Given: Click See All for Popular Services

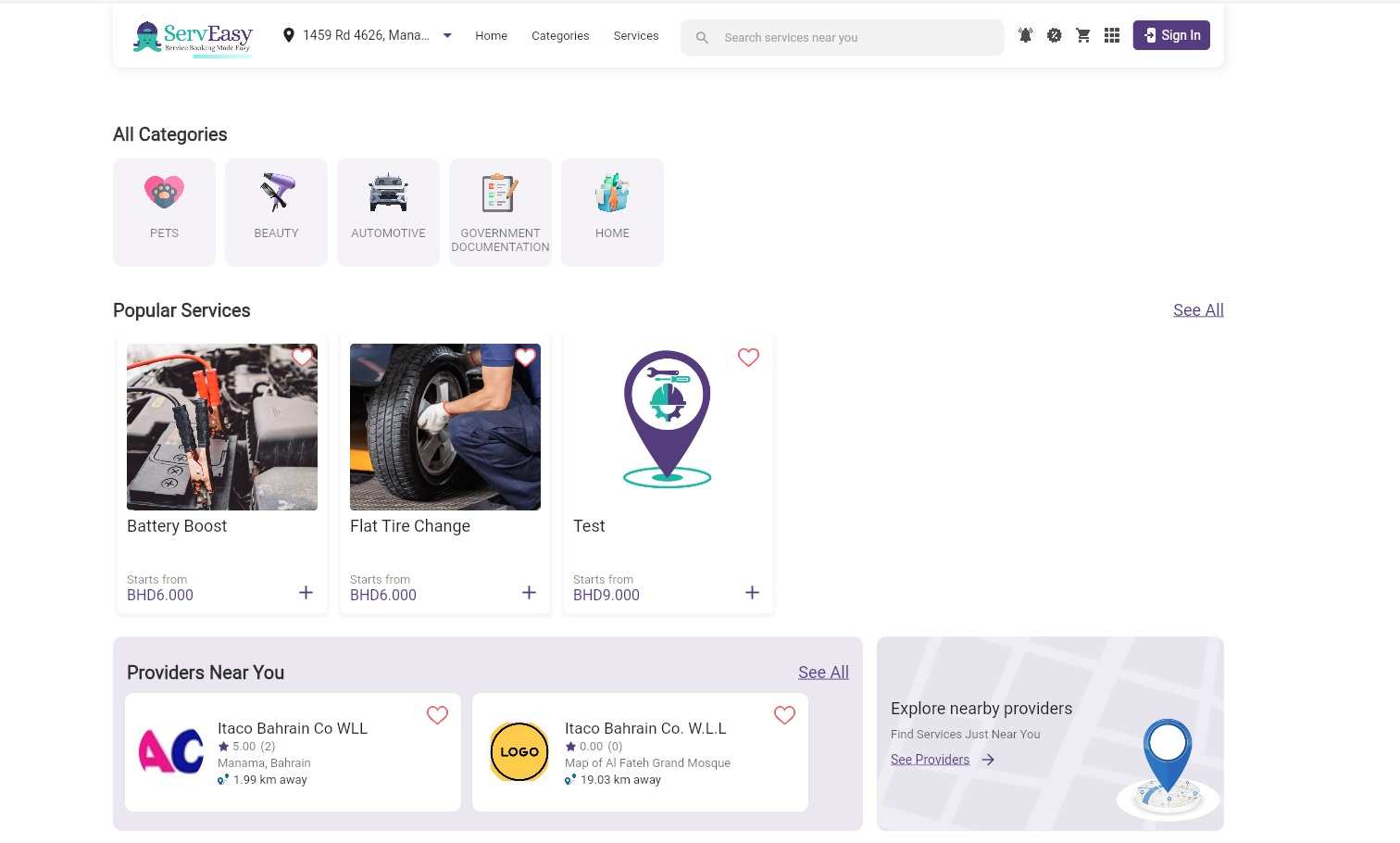Looking at the screenshot, I should 1198,310.
